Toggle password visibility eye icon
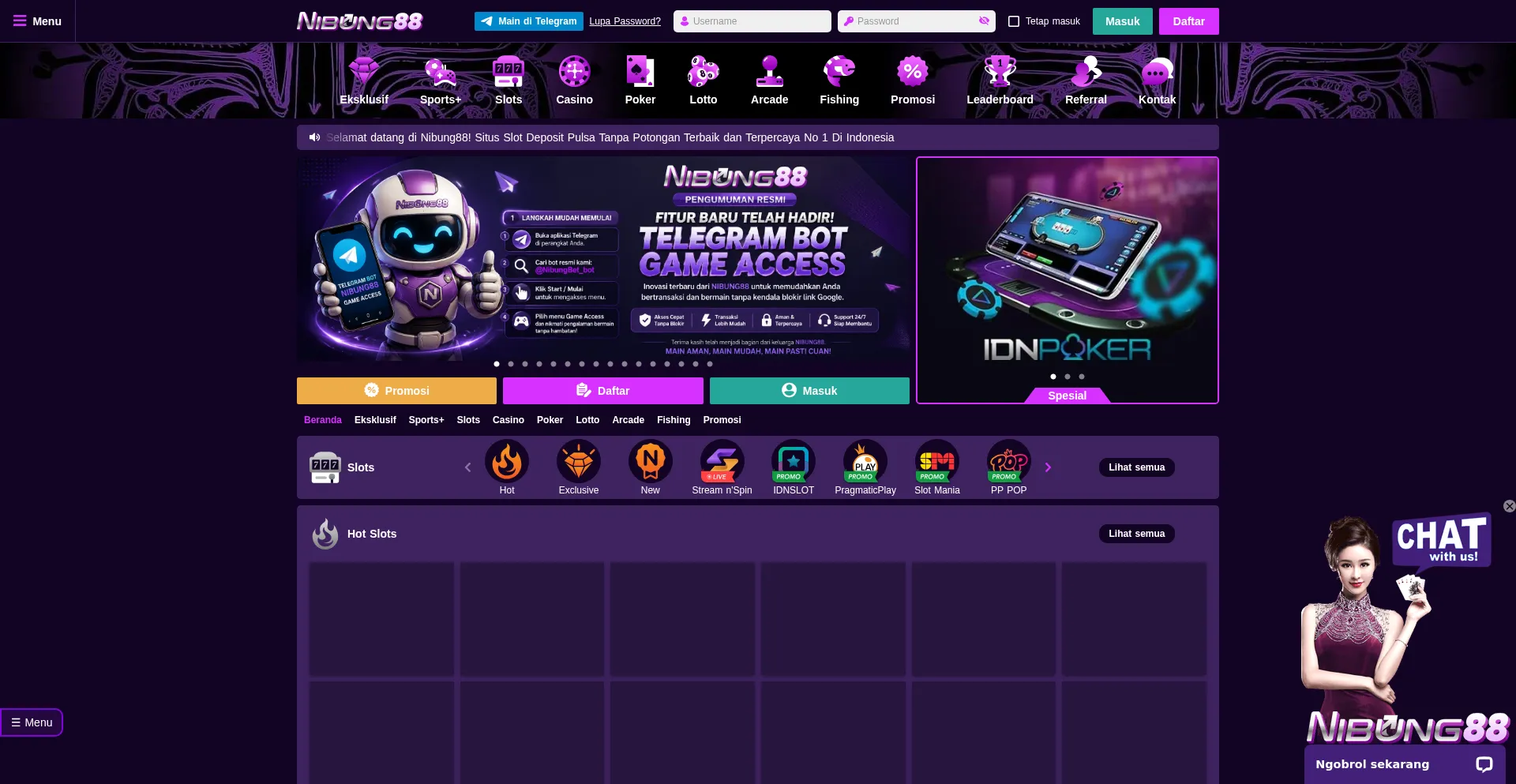This screenshot has height=784, width=1516. [x=984, y=21]
